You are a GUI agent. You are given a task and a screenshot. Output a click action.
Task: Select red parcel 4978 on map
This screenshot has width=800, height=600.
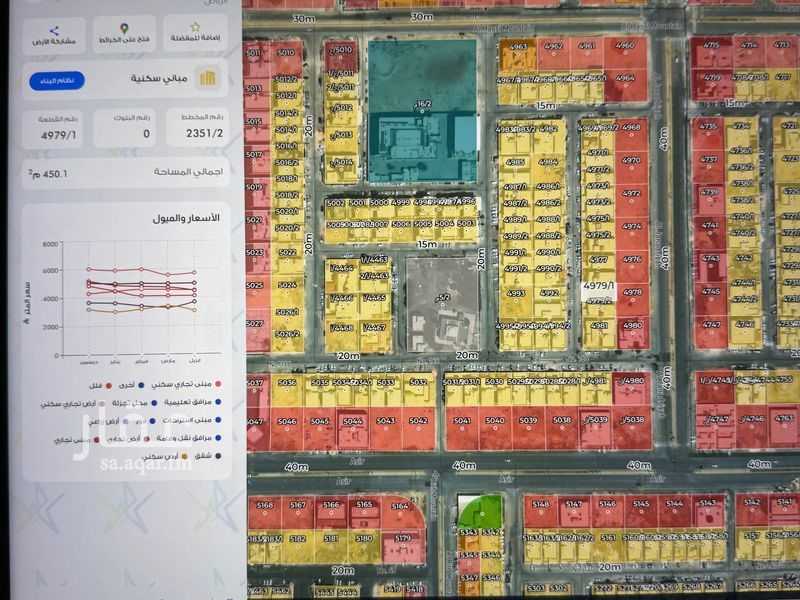click(x=632, y=300)
